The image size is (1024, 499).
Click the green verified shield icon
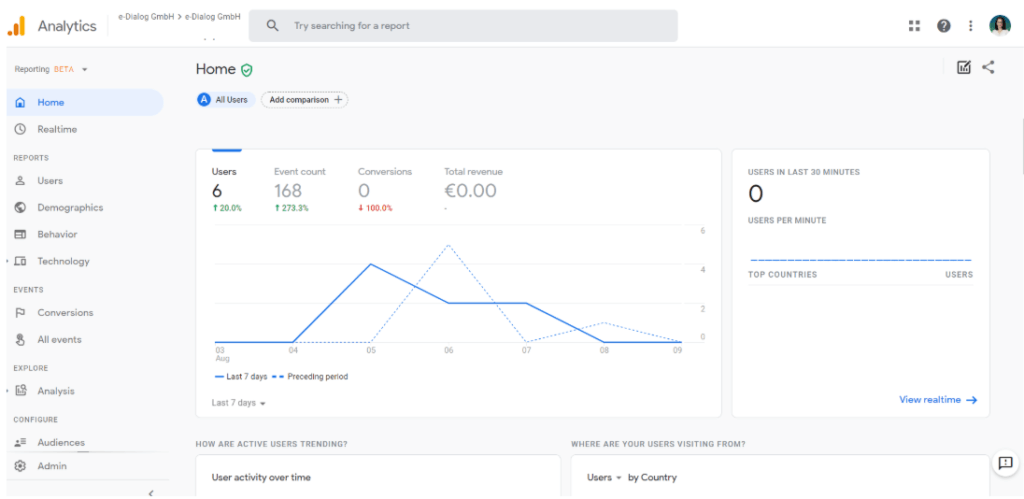(247, 70)
